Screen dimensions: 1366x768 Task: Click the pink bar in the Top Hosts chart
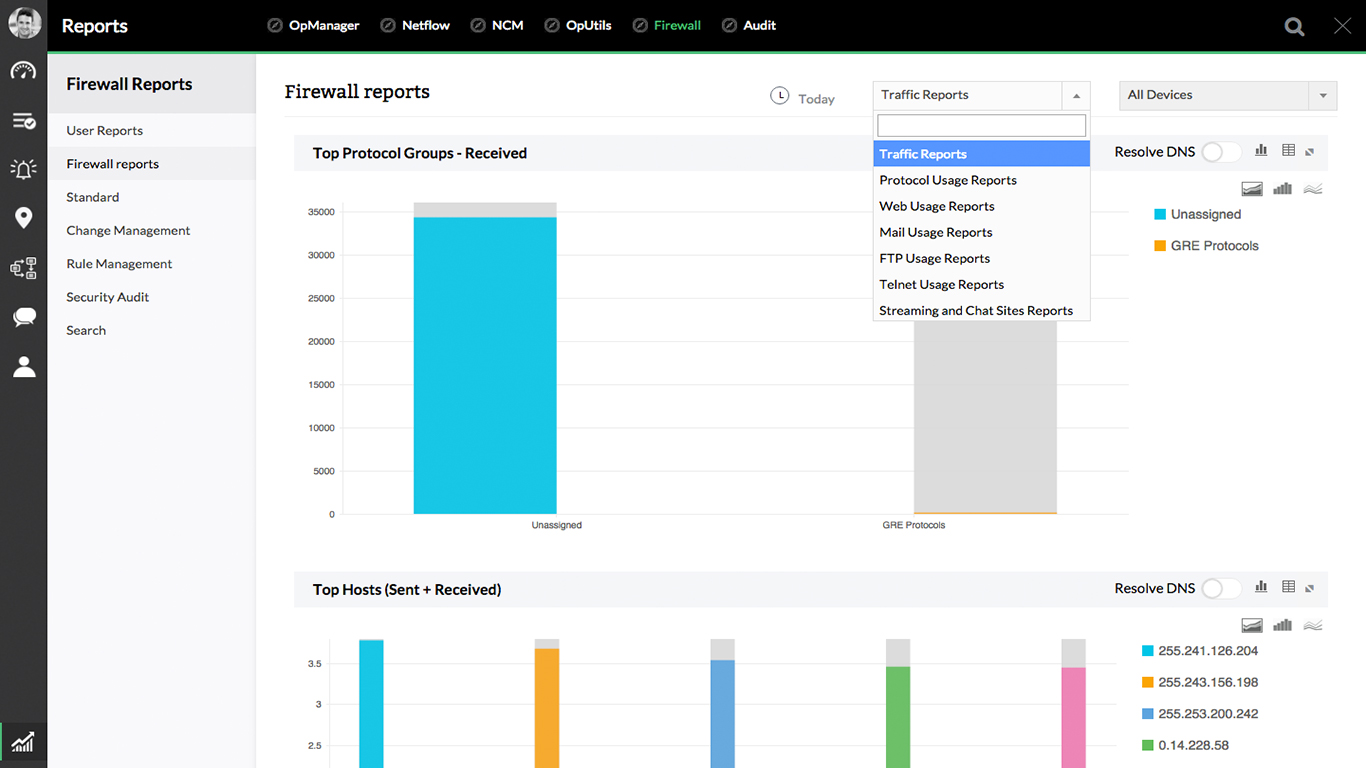click(1073, 718)
